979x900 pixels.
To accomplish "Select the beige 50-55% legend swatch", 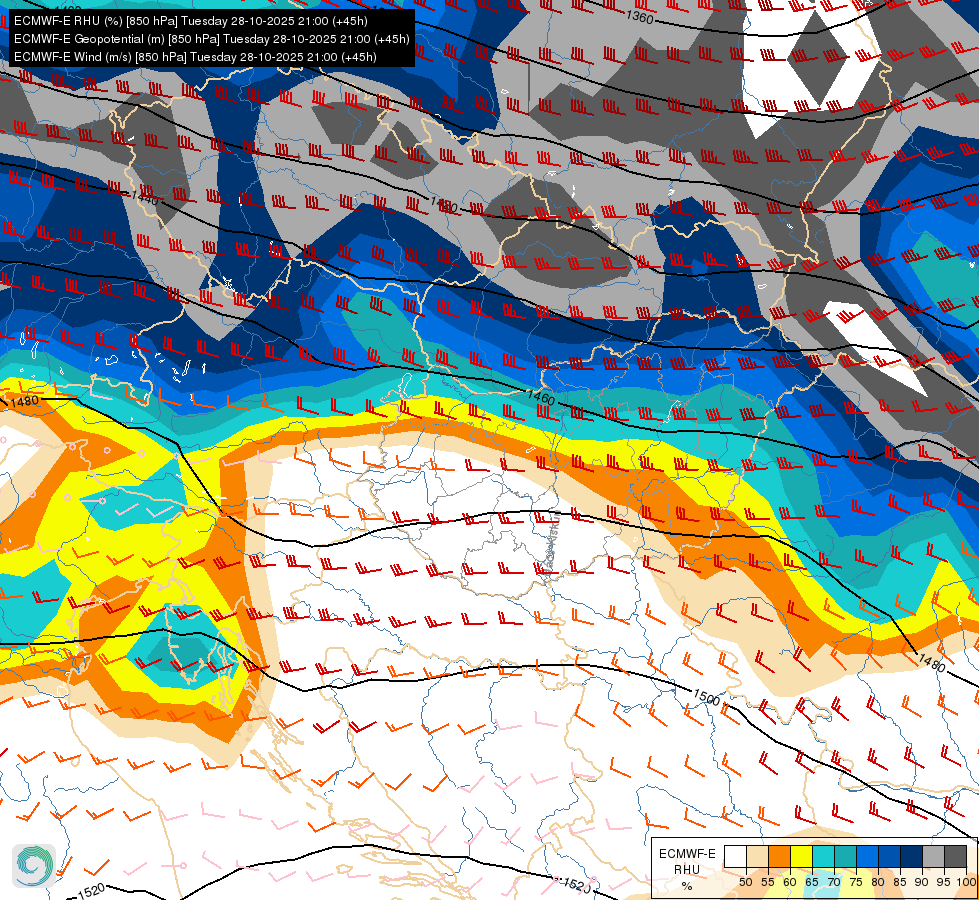I will pos(757,856).
